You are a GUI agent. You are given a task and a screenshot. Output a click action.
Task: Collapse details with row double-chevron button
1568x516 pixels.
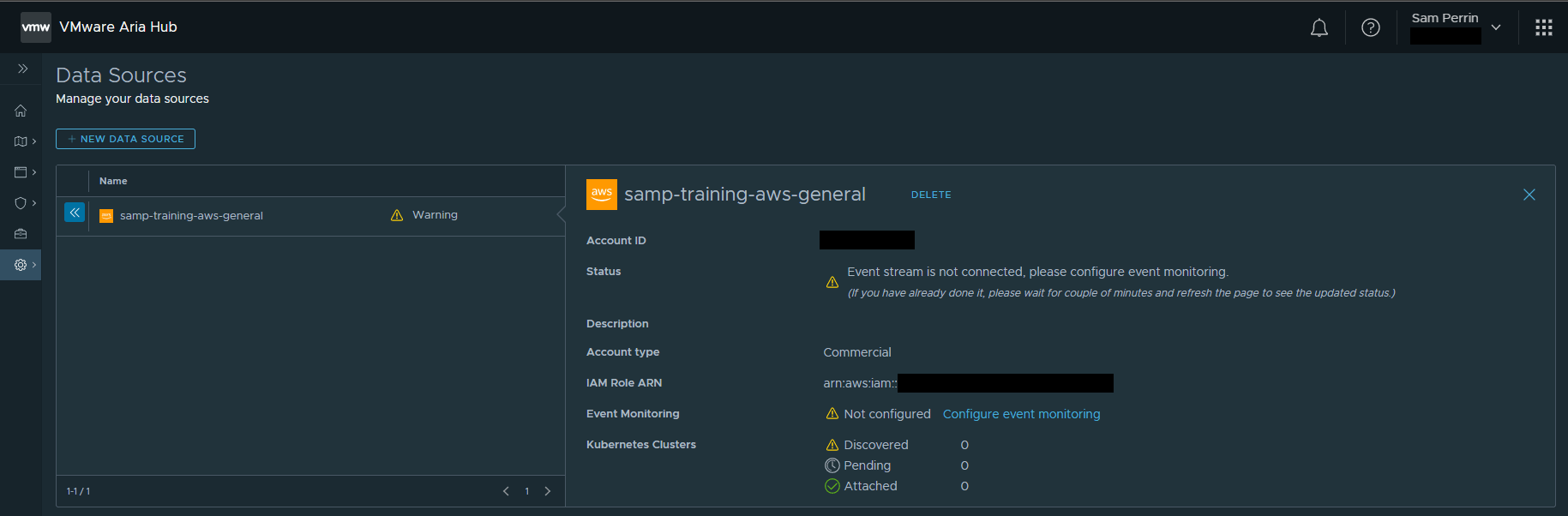(75, 213)
